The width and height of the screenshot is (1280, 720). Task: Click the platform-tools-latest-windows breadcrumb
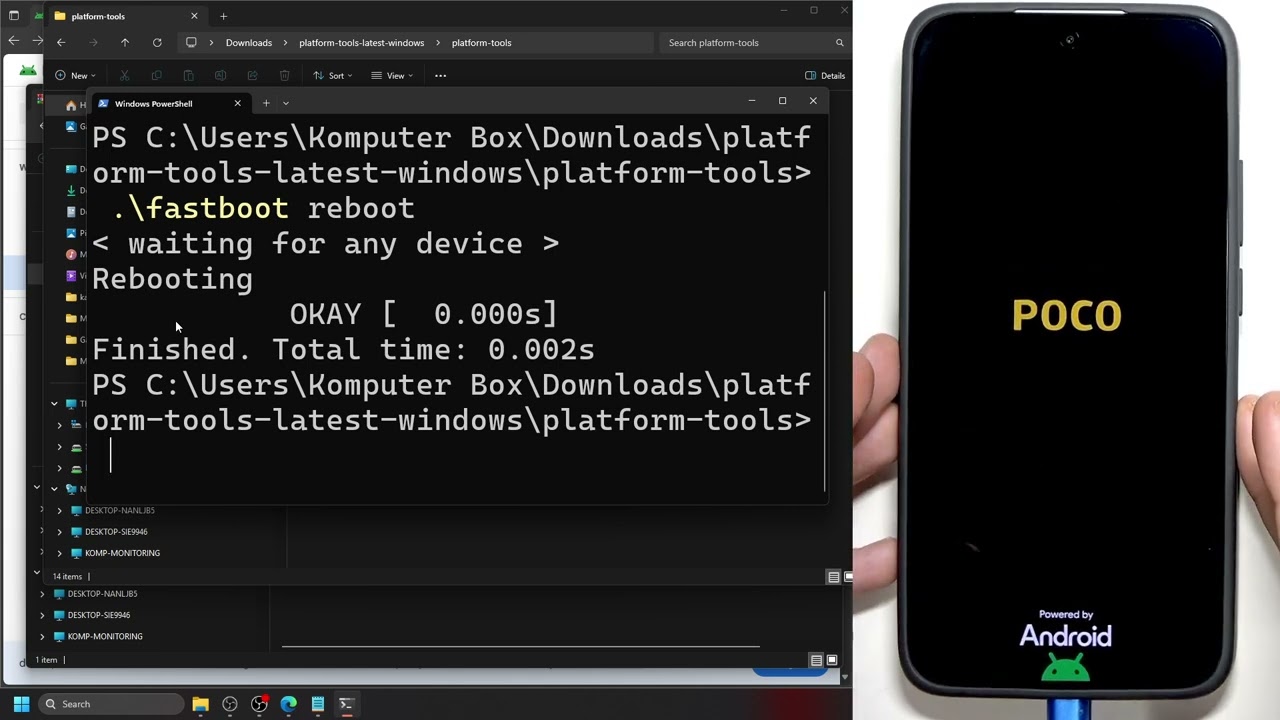coord(362,43)
